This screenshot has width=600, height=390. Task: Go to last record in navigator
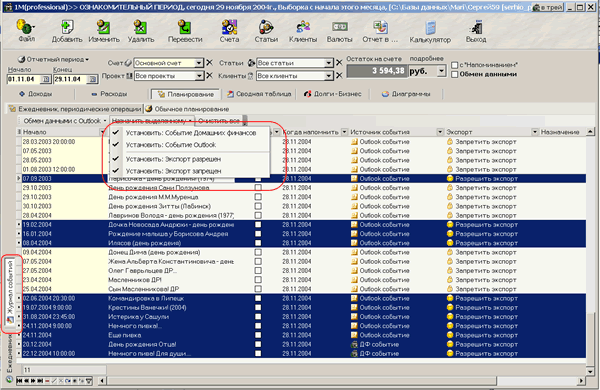40,381
